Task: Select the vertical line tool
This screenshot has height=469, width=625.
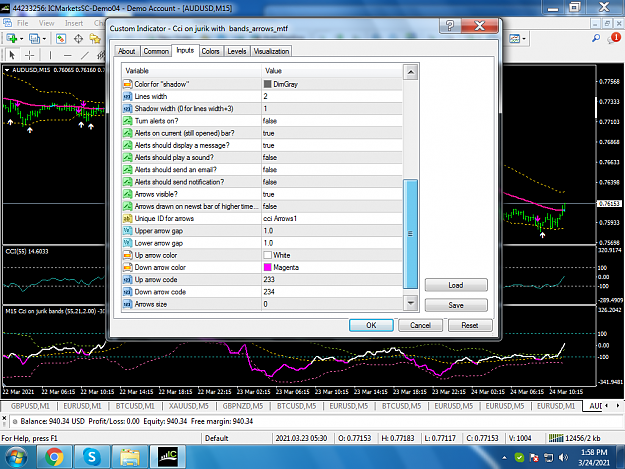Action: 50,55
